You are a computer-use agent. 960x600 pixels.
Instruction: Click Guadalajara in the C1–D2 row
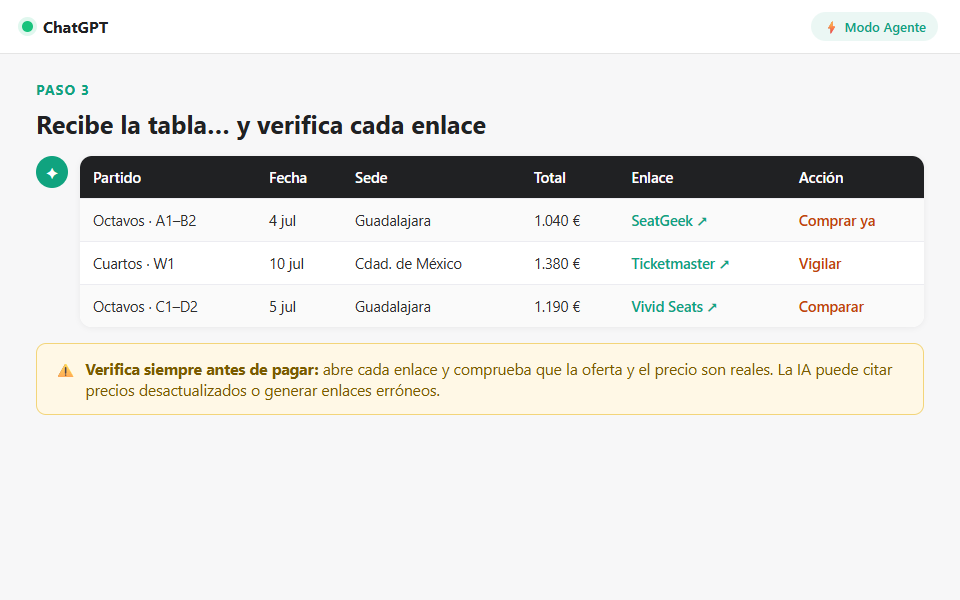point(392,307)
